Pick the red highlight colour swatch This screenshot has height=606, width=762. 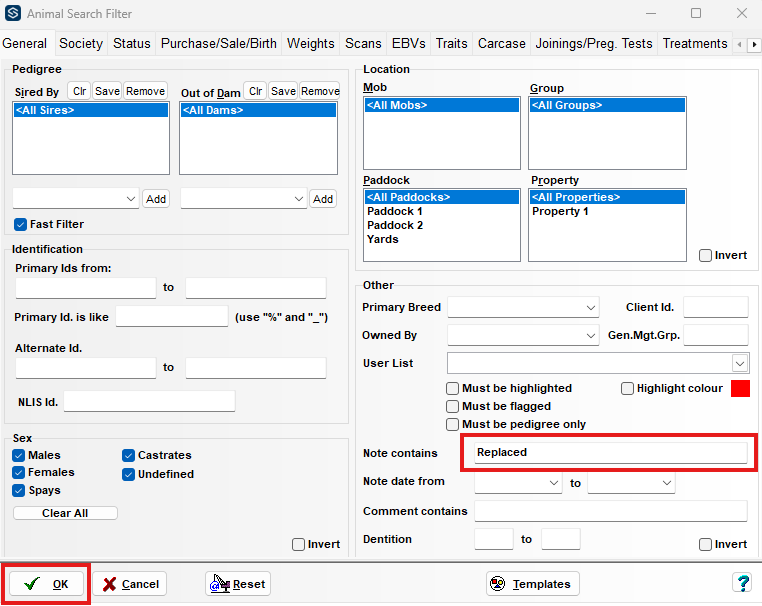pyautogui.click(x=741, y=388)
